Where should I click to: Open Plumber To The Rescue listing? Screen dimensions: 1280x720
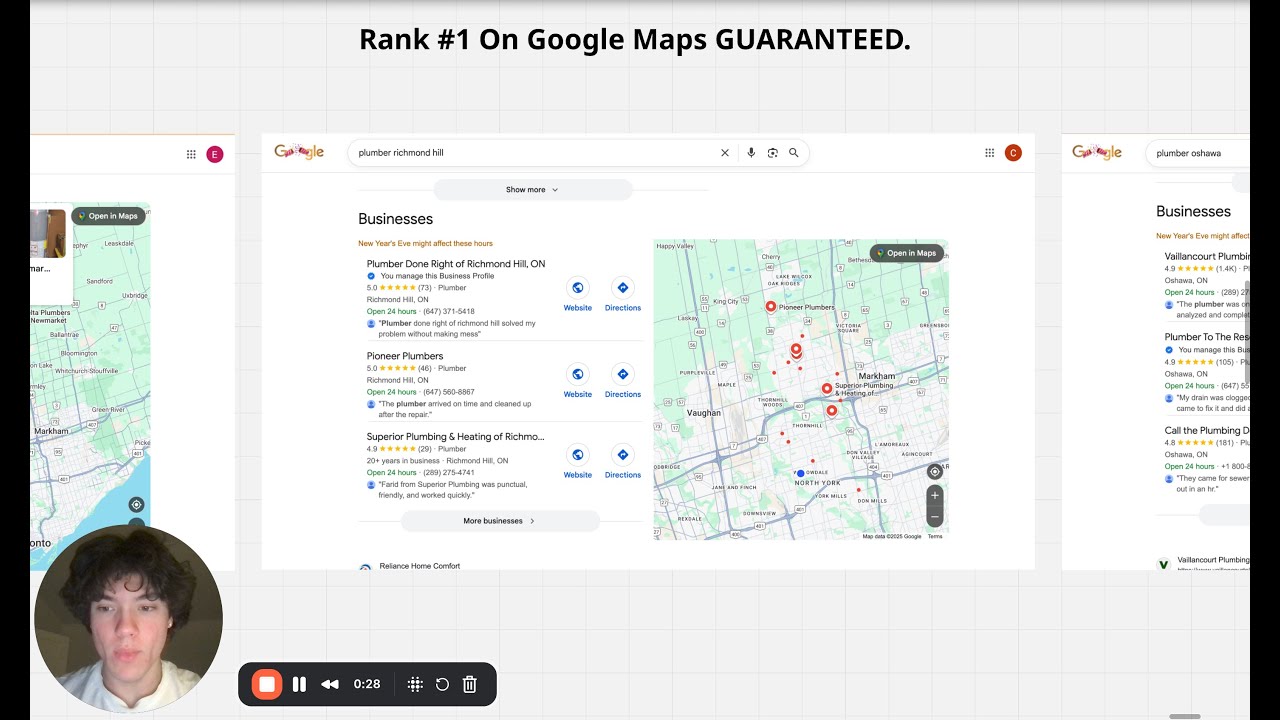tap(1207, 337)
